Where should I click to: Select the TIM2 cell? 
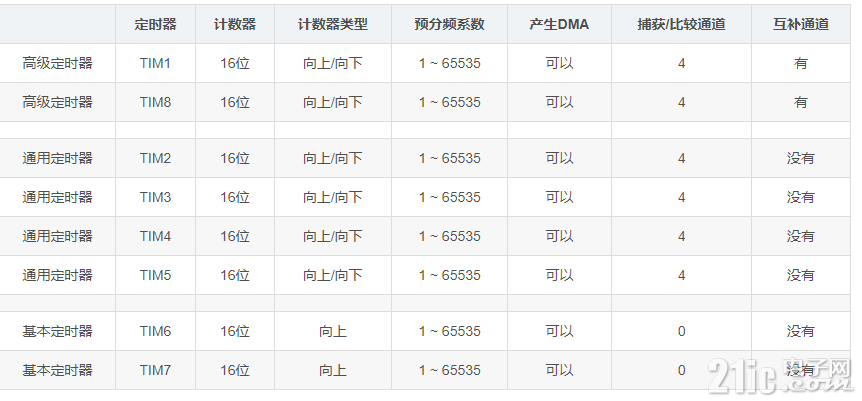click(156, 158)
